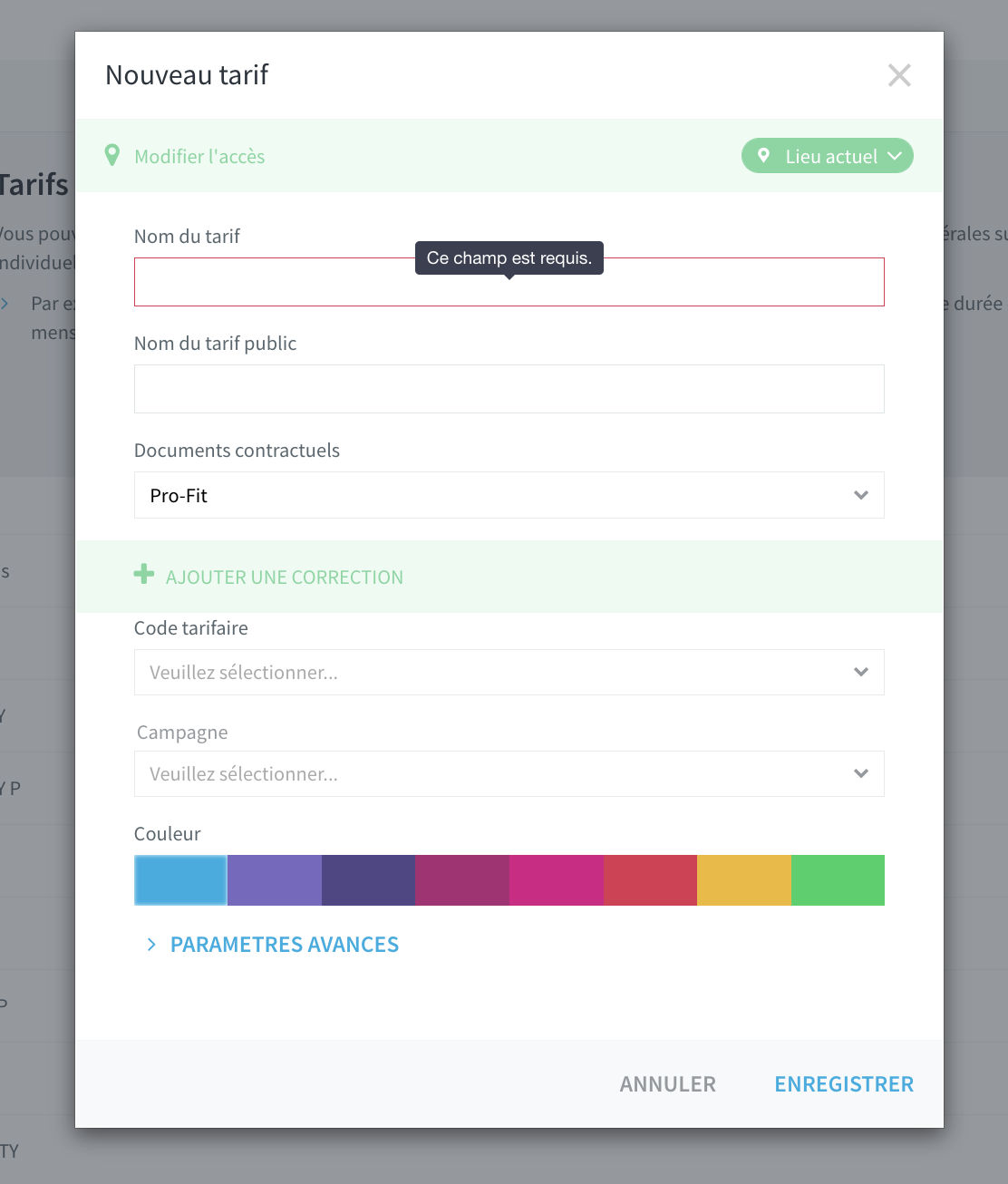Select the dark indigo color swatch
Viewport: 1008px width, 1184px height.
tap(368, 880)
